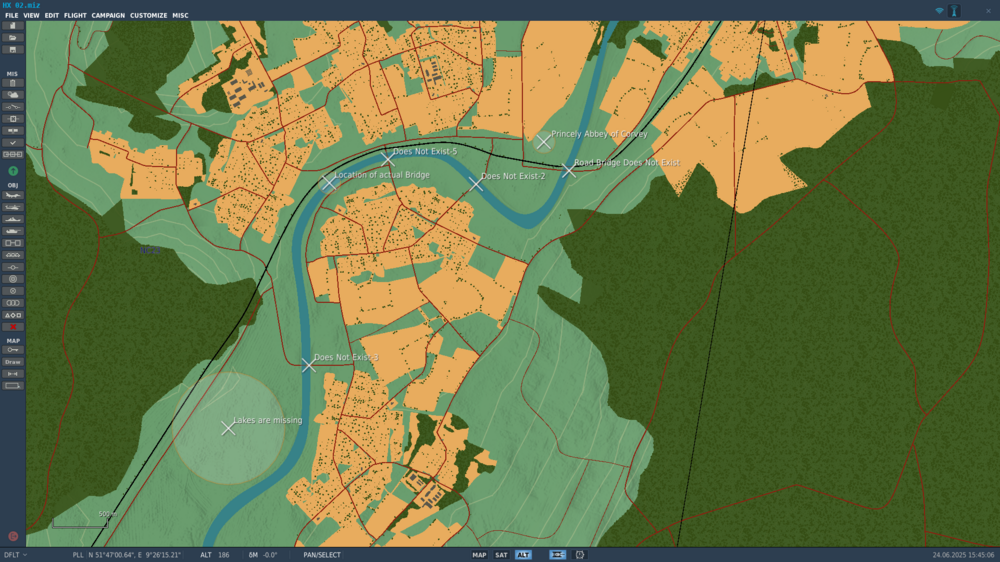Image resolution: width=1000 pixels, height=562 pixels.
Task: Open the FLIGHT menu
Action: [75, 15]
